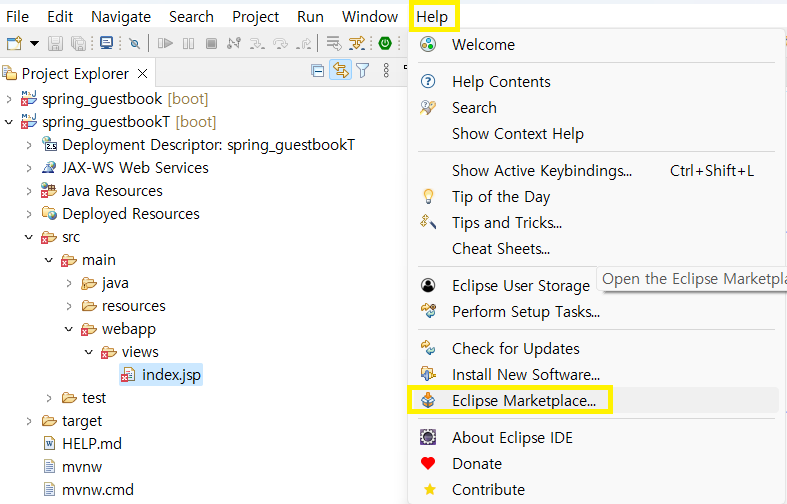
Task: Collapse the src folder
Action: pyautogui.click(x=29, y=237)
